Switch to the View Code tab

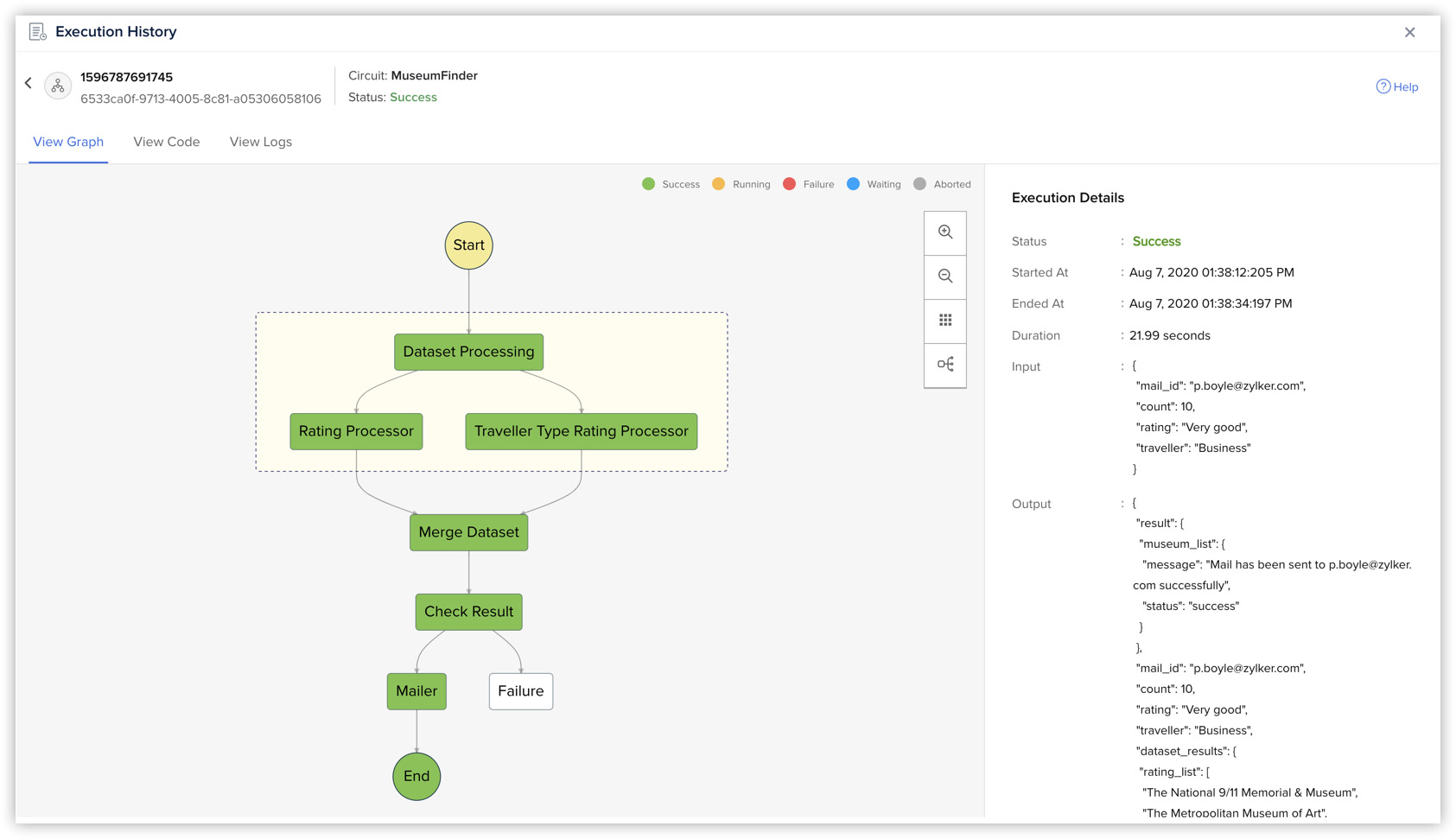(x=167, y=142)
